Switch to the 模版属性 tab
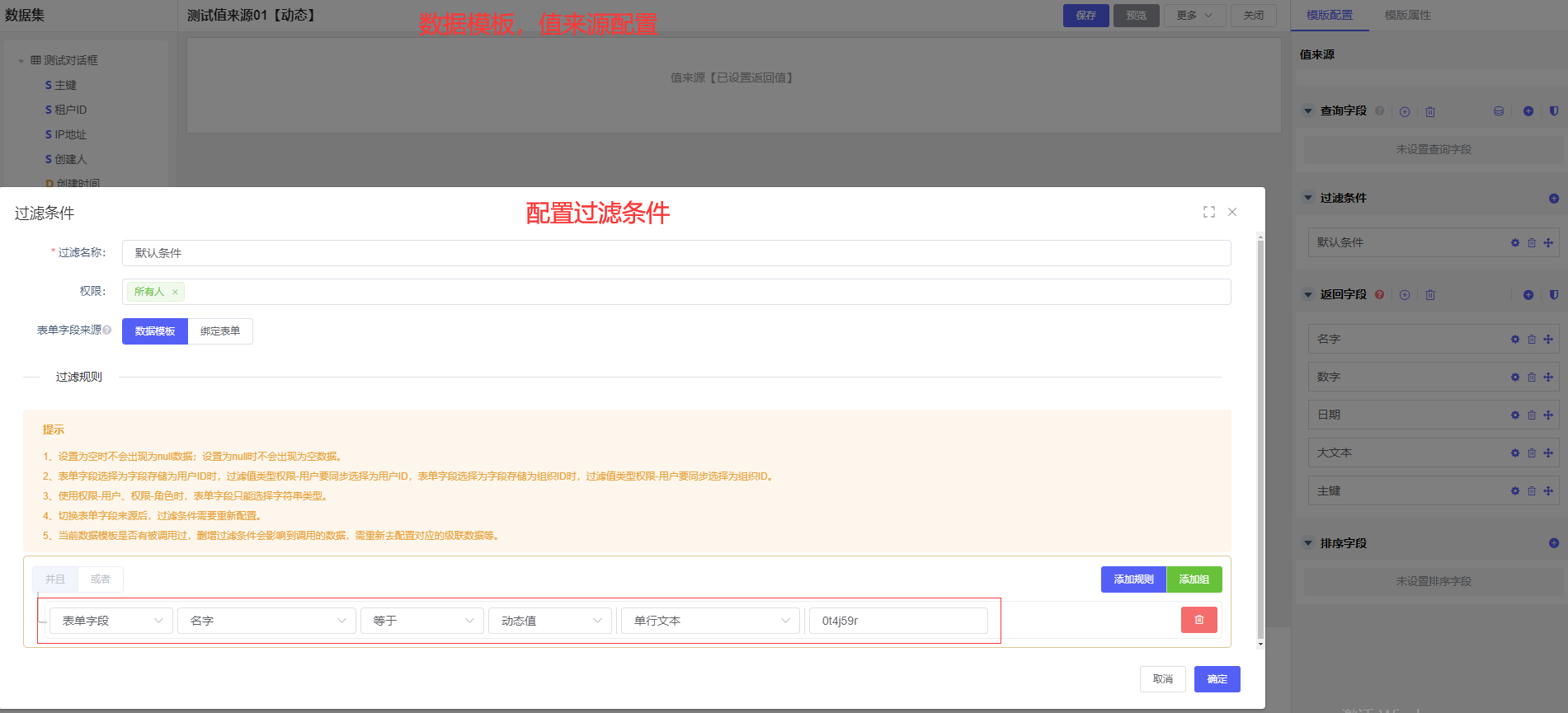Screen dimensions: 1568x713 (x=1407, y=15)
